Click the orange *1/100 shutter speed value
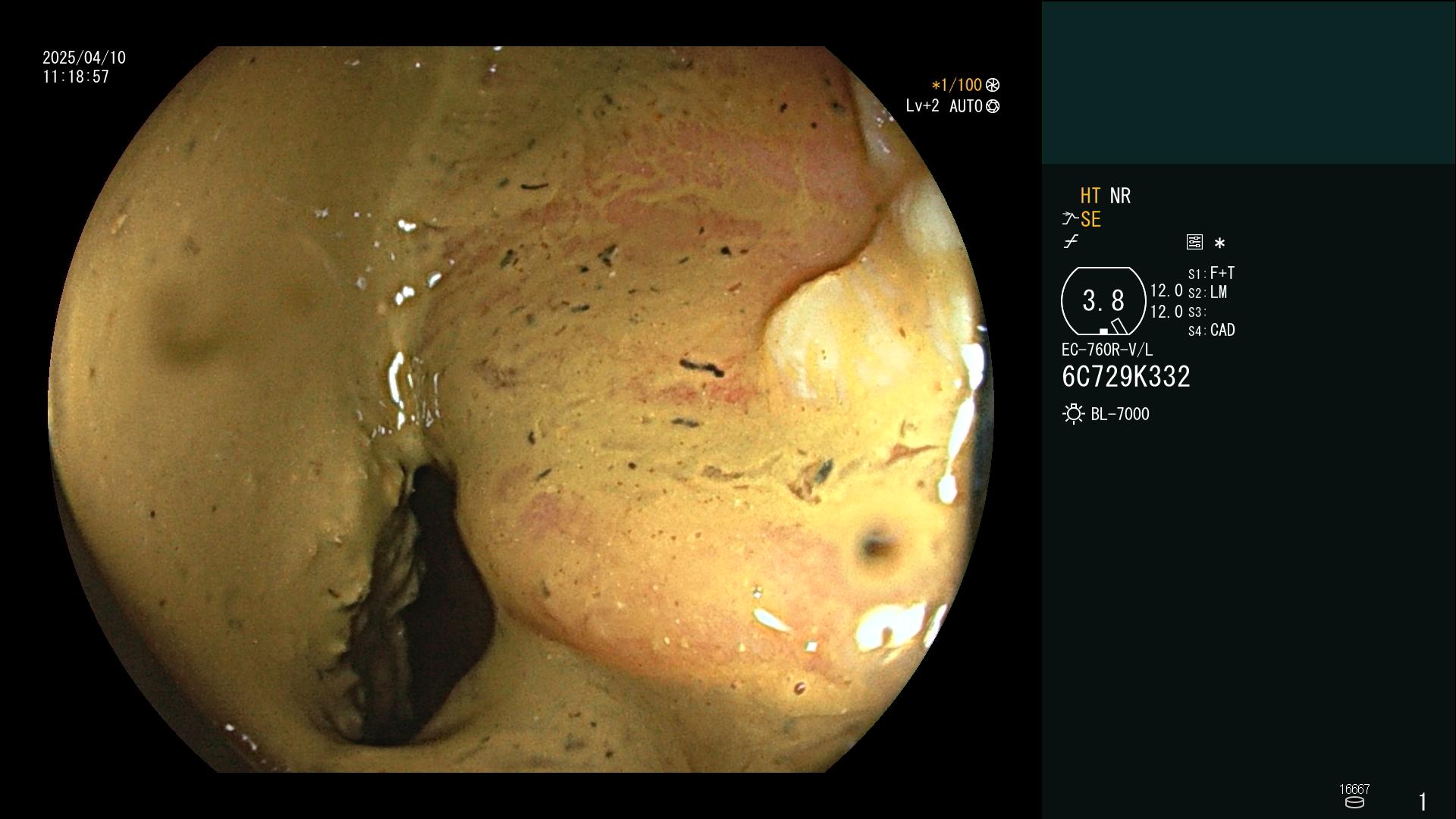Viewport: 1456px width, 819px height. [x=956, y=85]
